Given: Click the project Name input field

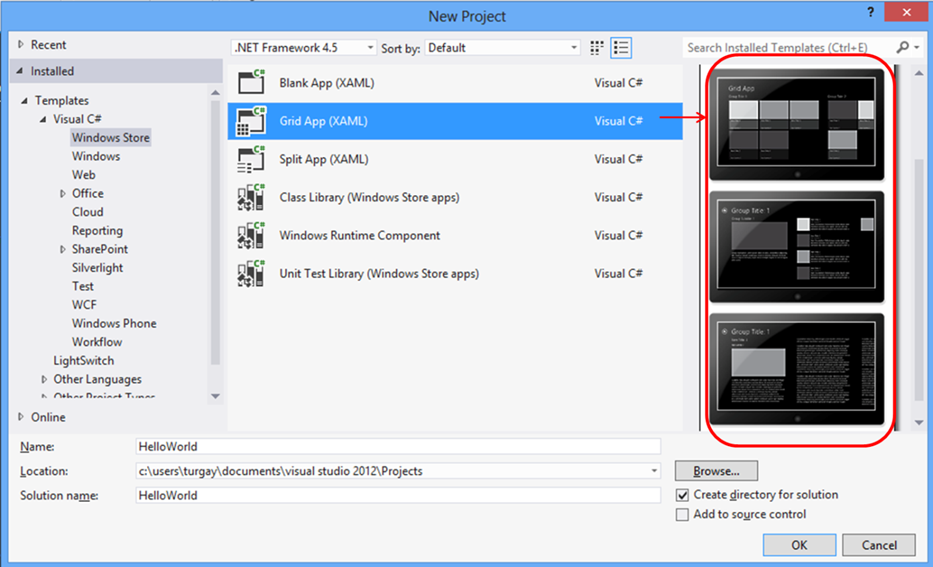Looking at the screenshot, I should coord(398,447).
